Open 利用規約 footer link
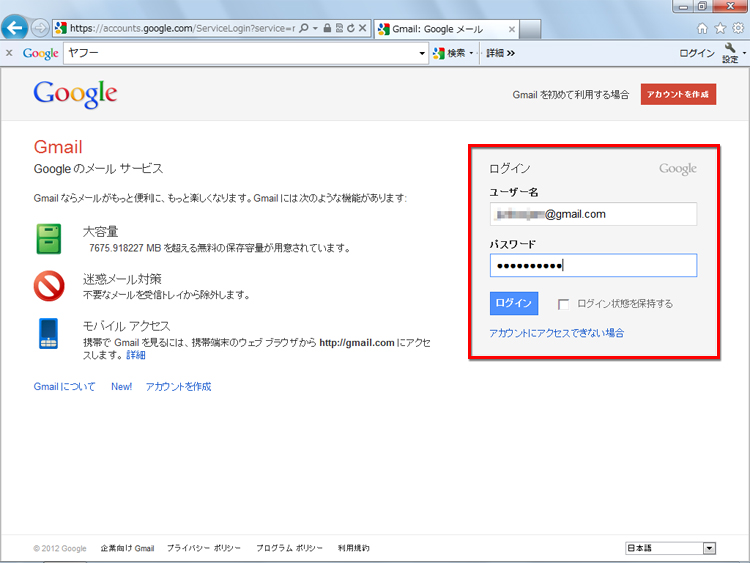This screenshot has width=750, height=563. (x=353, y=548)
